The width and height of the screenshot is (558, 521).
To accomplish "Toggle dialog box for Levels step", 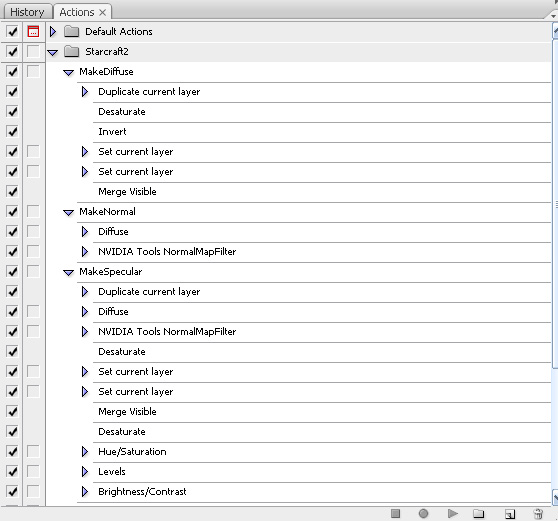I will click(33, 471).
